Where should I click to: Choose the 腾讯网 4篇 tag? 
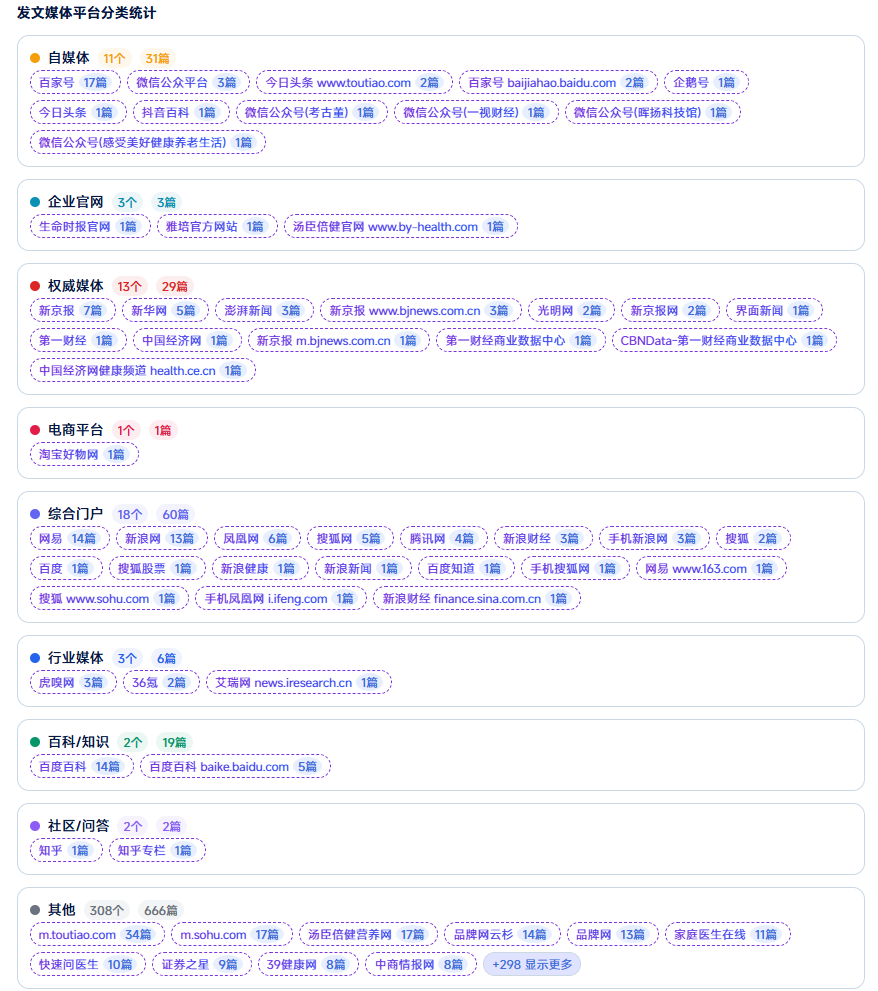(443, 538)
